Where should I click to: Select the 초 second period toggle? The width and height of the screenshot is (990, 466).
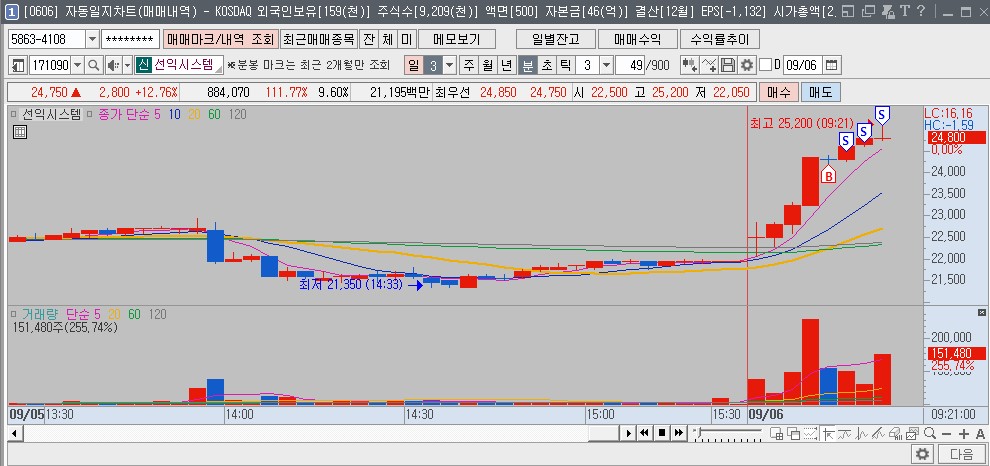point(546,65)
